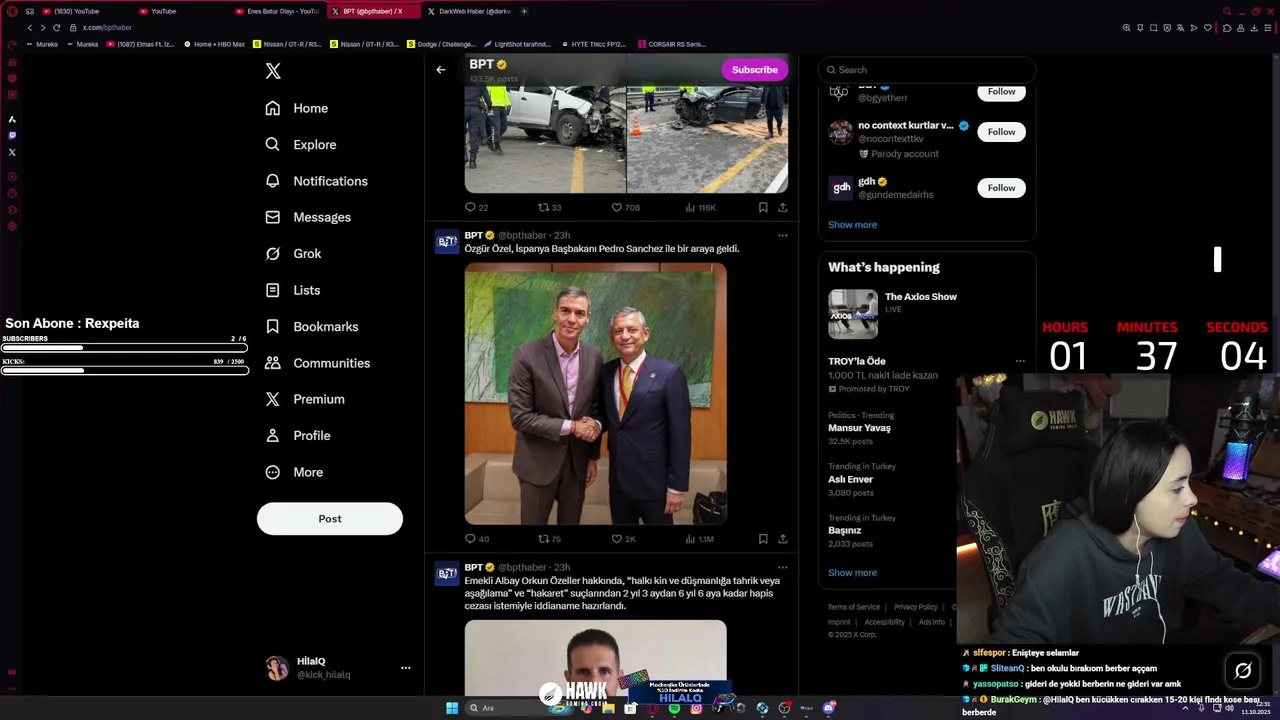
Task: Show more who-to-follow suggestions
Action: (852, 225)
